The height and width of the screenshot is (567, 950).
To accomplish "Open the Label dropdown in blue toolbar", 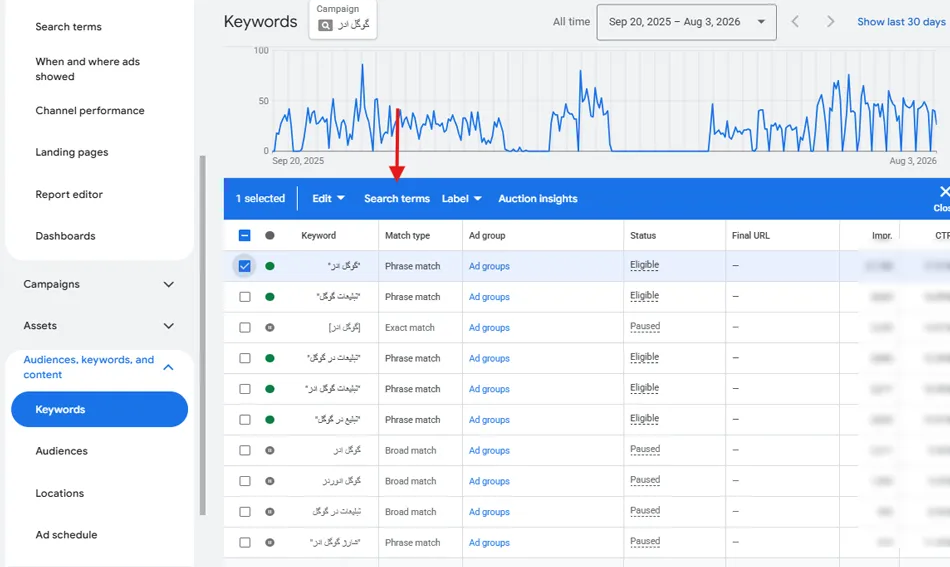I will click(461, 198).
